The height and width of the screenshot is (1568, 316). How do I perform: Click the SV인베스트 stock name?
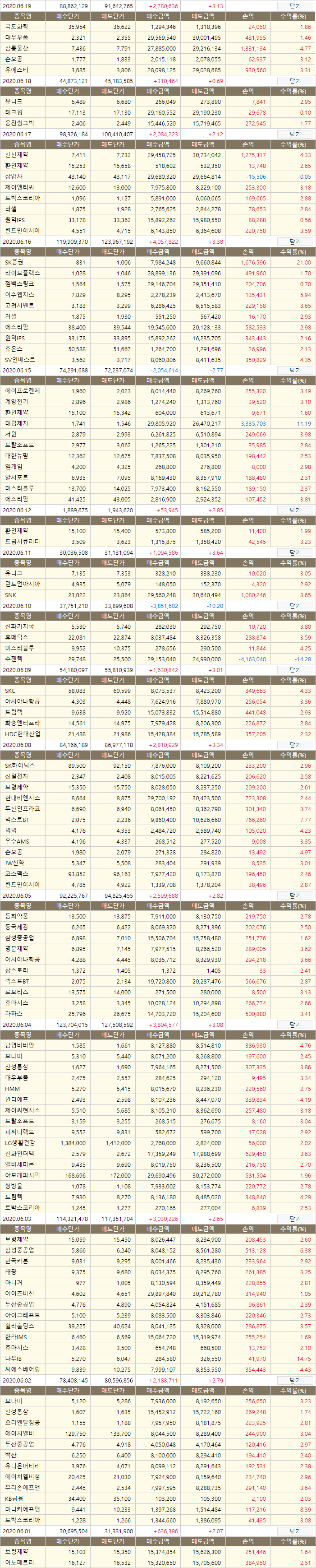19,360
